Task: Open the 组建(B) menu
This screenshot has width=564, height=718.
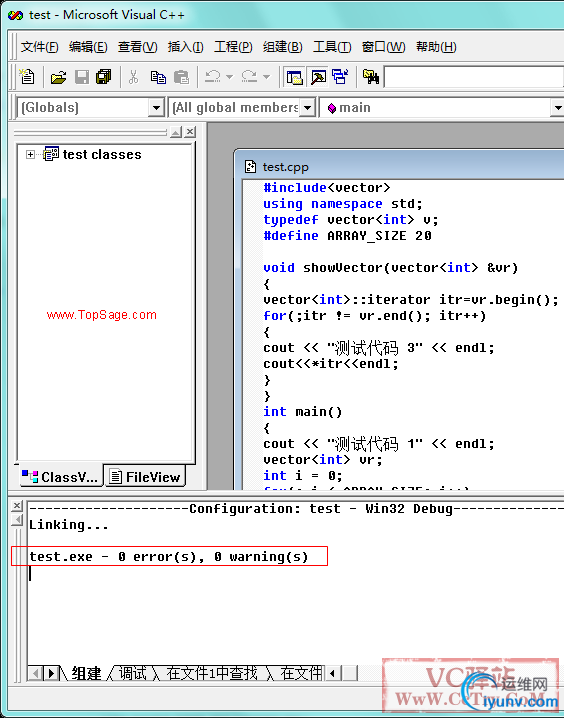Action: pos(282,47)
